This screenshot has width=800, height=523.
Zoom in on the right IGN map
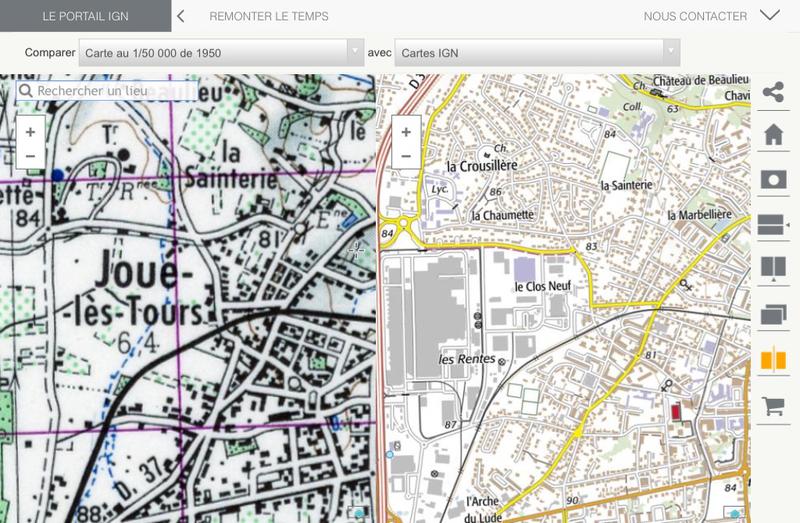(x=406, y=132)
